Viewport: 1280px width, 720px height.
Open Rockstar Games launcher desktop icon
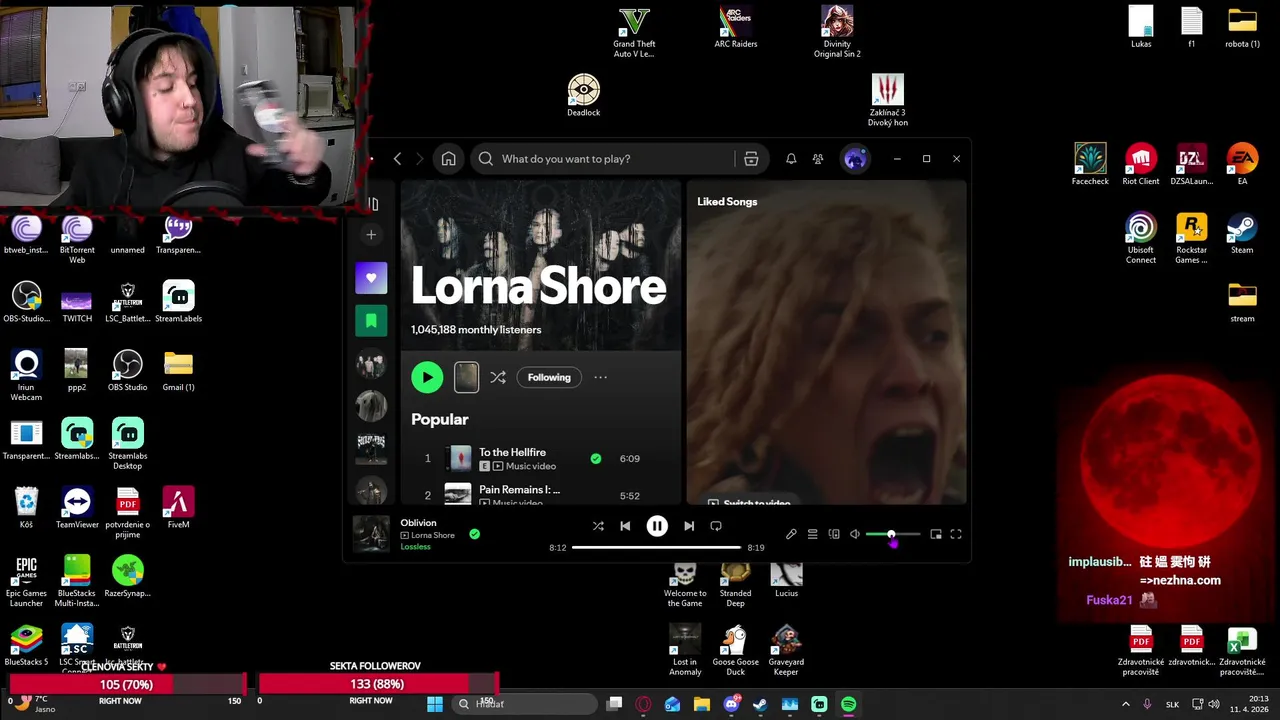coord(1191,238)
